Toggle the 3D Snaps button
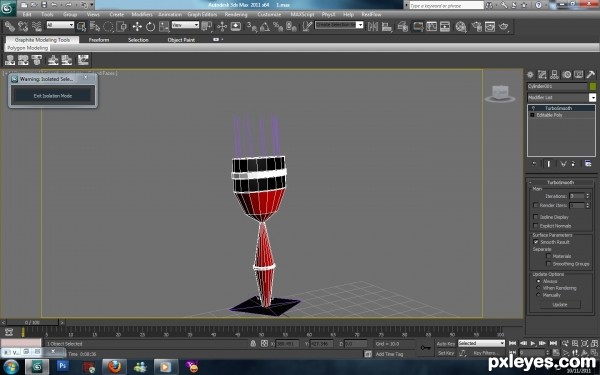The image size is (600, 375). [251, 26]
